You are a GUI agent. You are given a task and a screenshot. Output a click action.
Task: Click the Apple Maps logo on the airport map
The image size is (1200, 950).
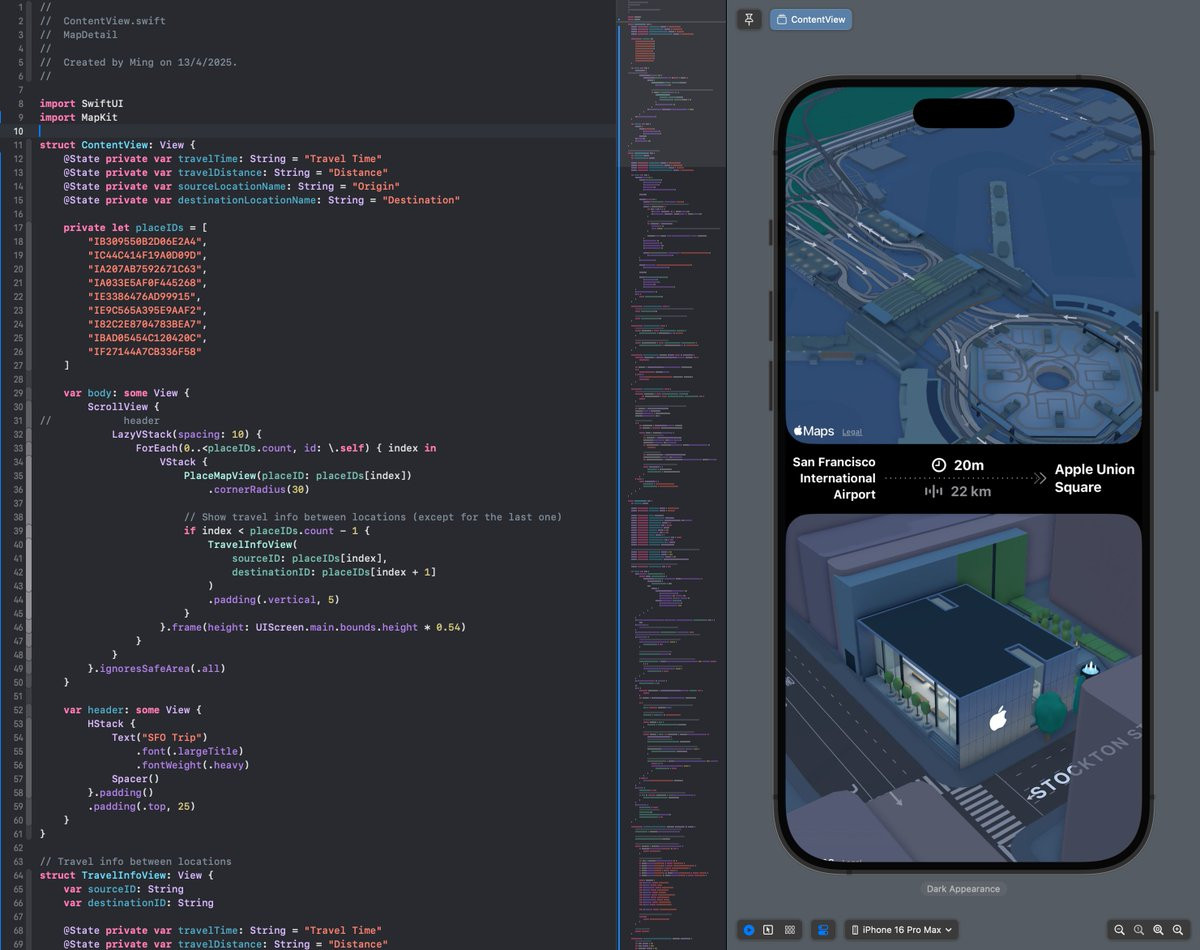pos(814,431)
